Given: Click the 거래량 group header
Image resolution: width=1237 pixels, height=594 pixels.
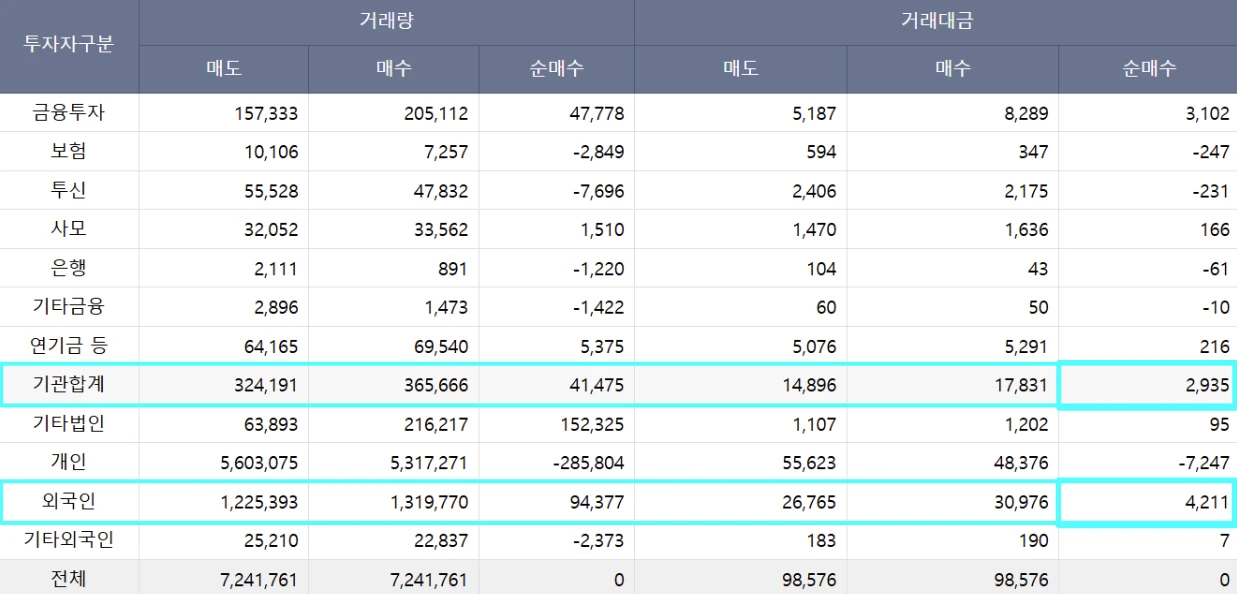Looking at the screenshot, I should [x=386, y=21].
